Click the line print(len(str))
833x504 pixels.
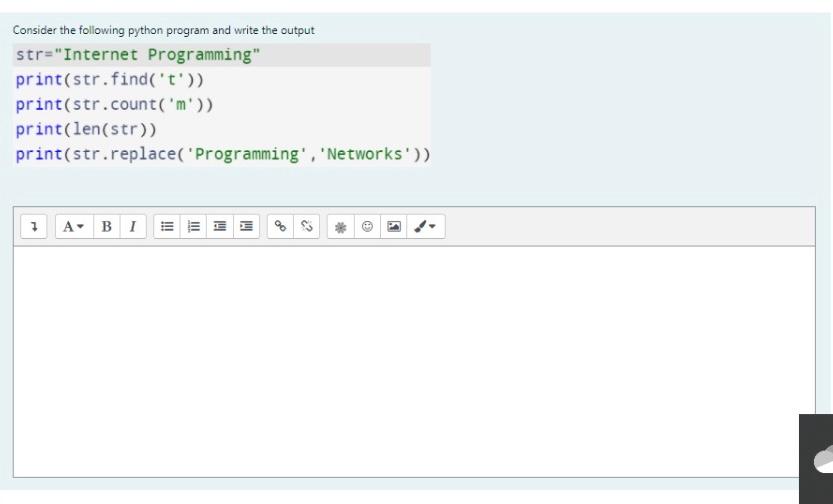tap(86, 130)
